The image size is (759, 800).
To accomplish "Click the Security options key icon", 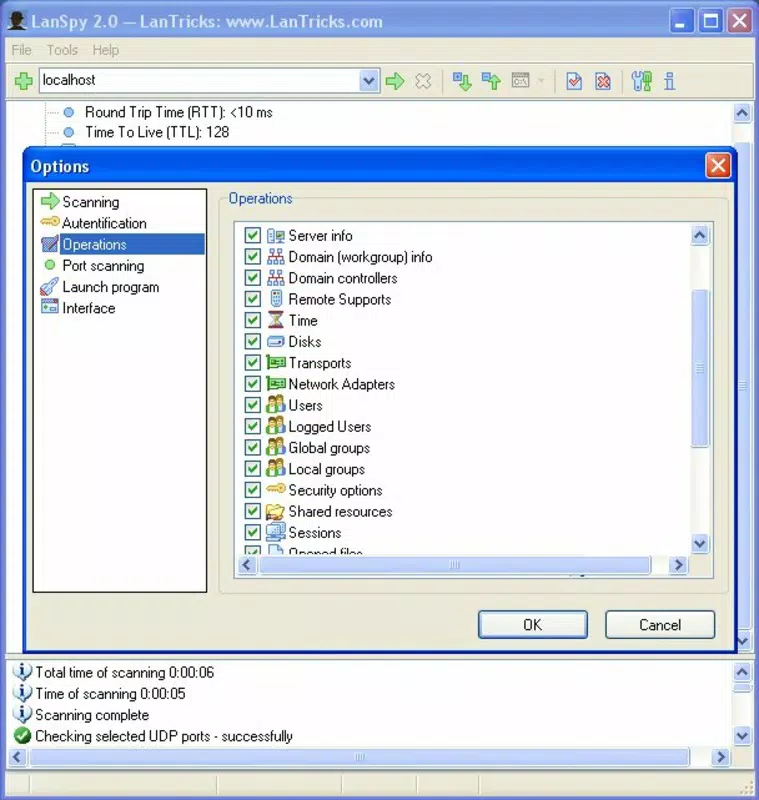I will tap(275, 489).
